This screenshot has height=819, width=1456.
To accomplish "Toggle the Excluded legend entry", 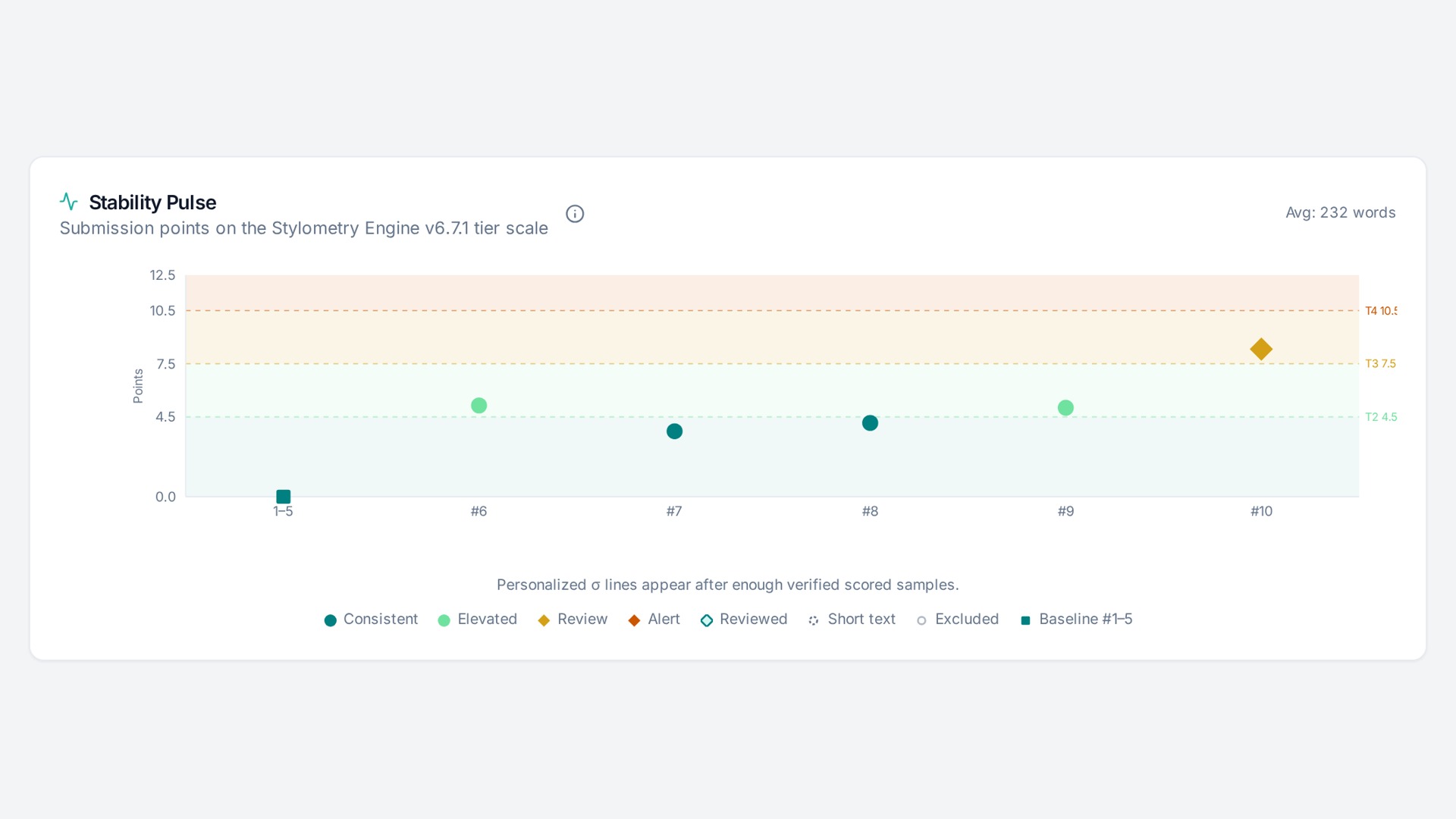I will click(x=957, y=620).
